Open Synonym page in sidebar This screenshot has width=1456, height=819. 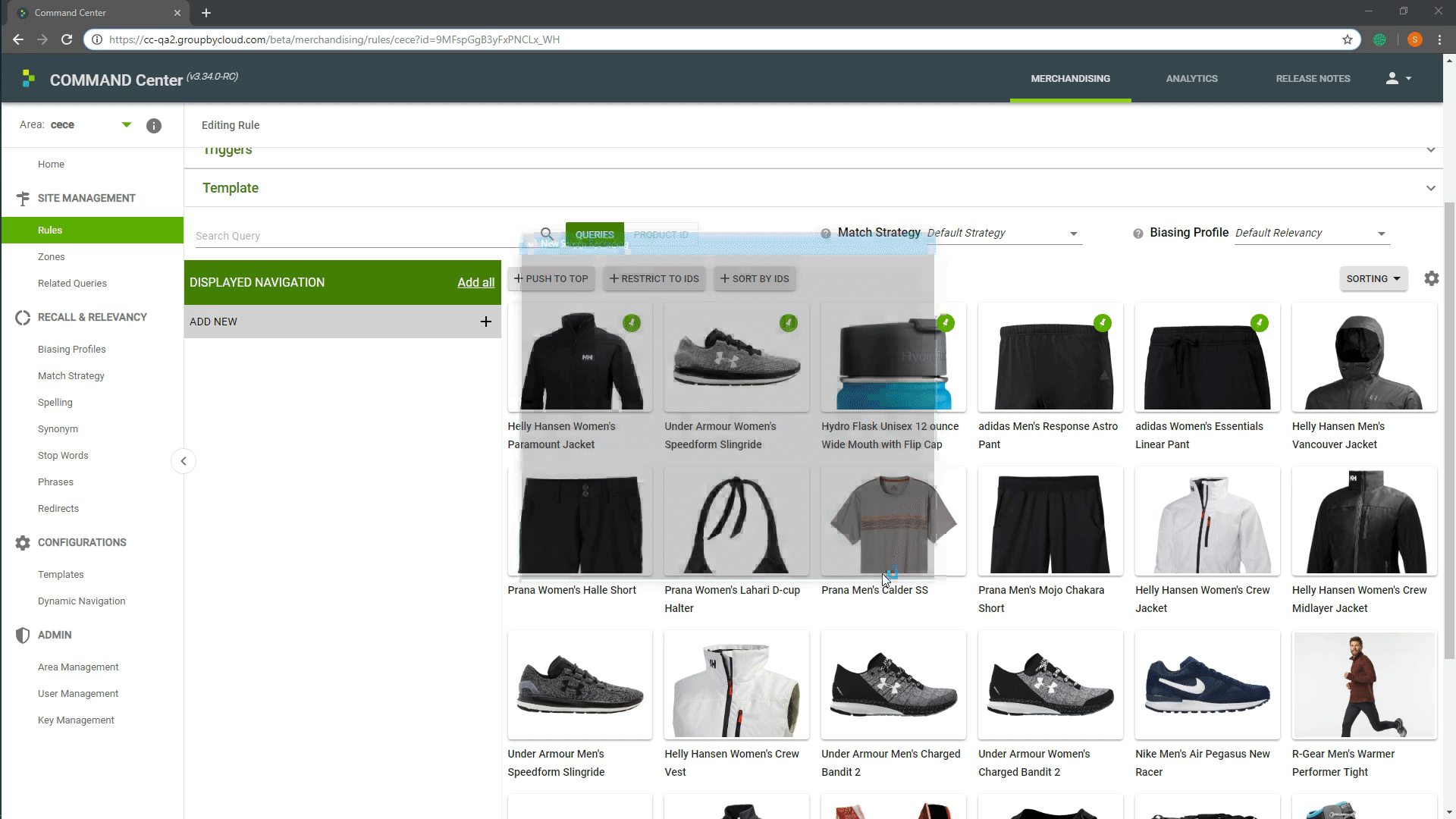tap(58, 429)
